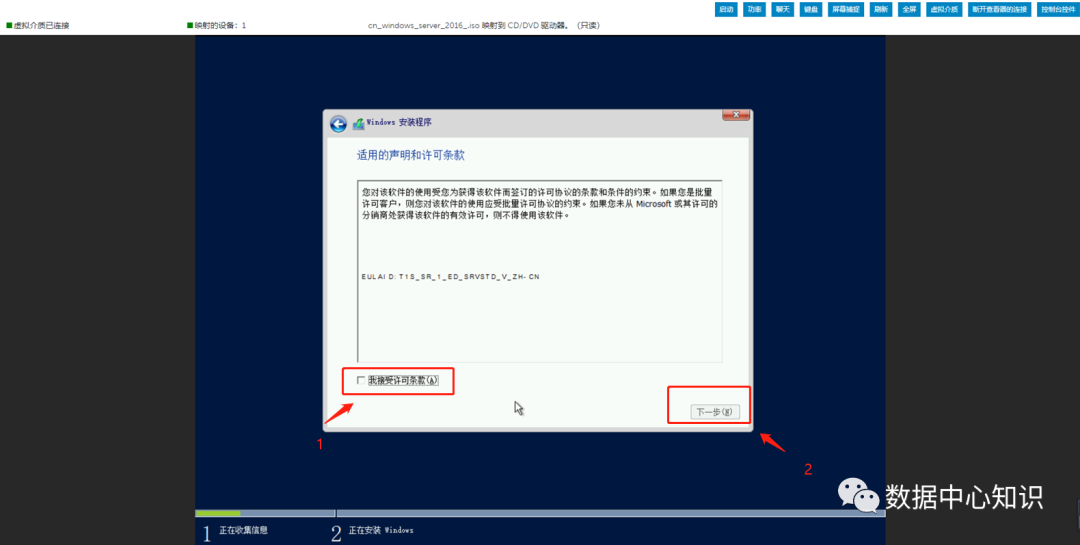Viewport: 1080px width, 545px height.
Task: Open the 聊天 (Chat) button
Action: [782, 10]
